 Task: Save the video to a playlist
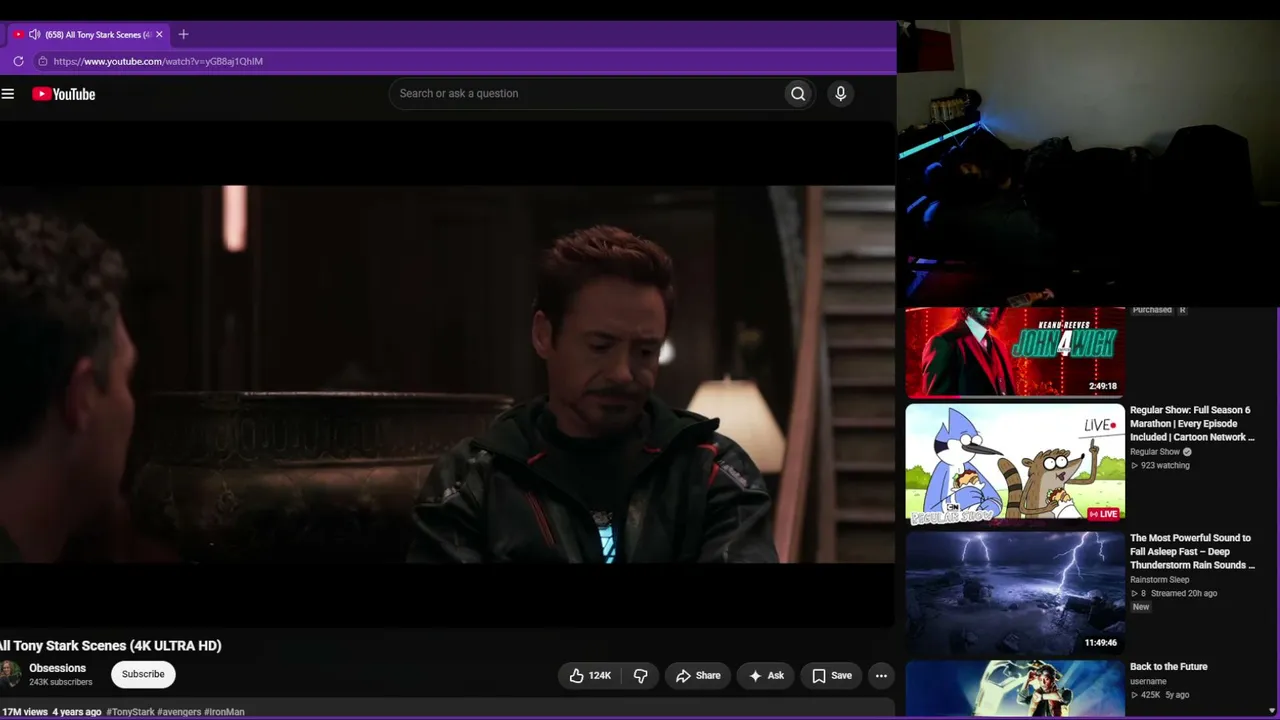832,676
